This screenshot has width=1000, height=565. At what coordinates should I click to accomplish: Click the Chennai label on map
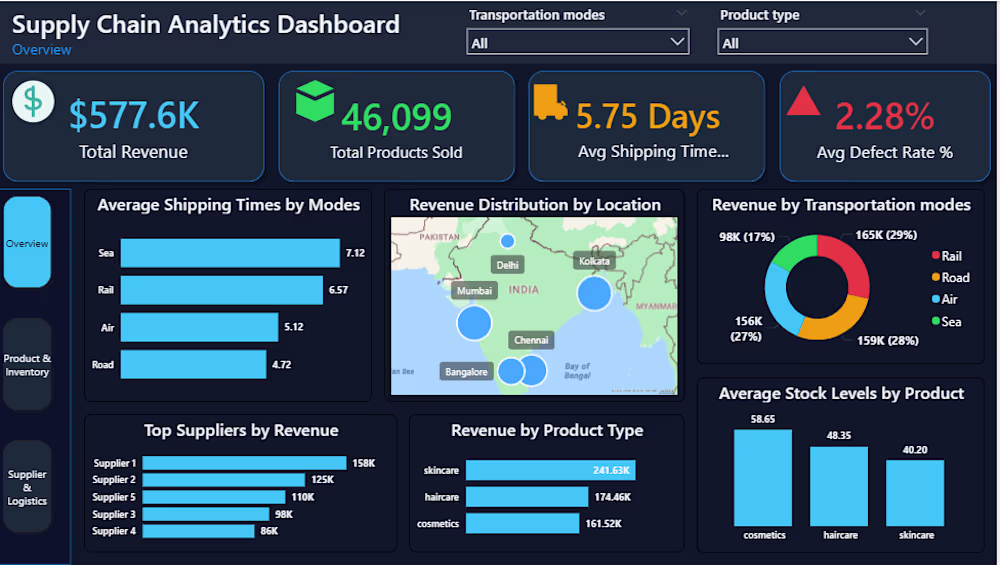tap(531, 340)
